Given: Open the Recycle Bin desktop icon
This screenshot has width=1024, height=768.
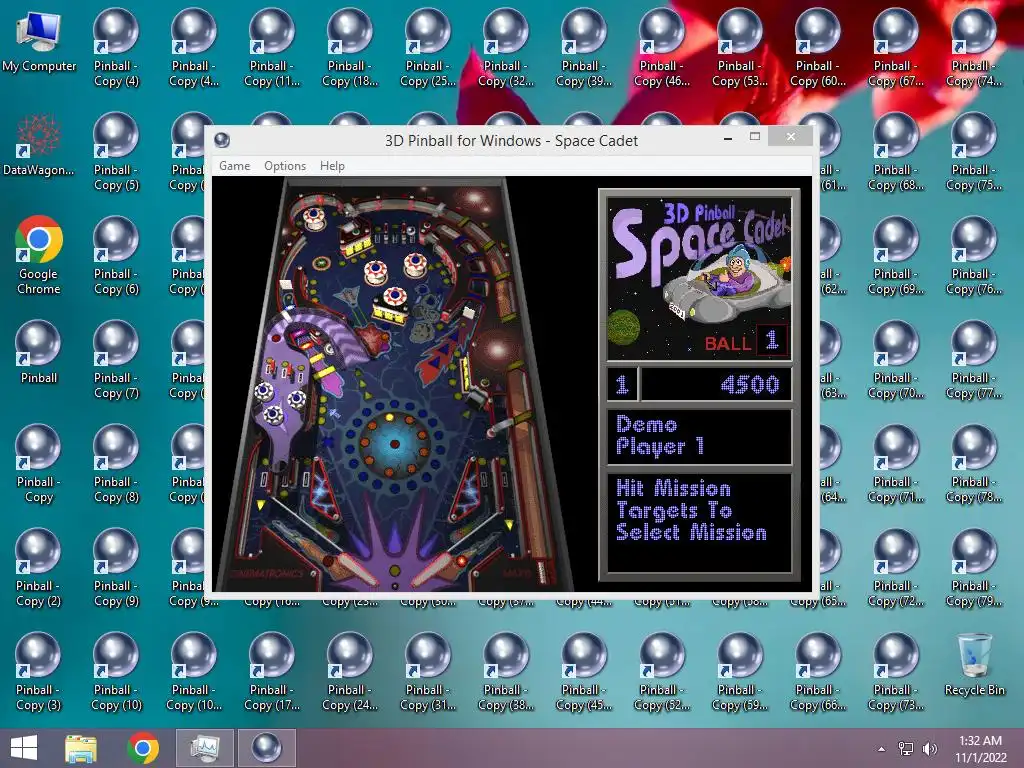Looking at the screenshot, I should point(974,665).
